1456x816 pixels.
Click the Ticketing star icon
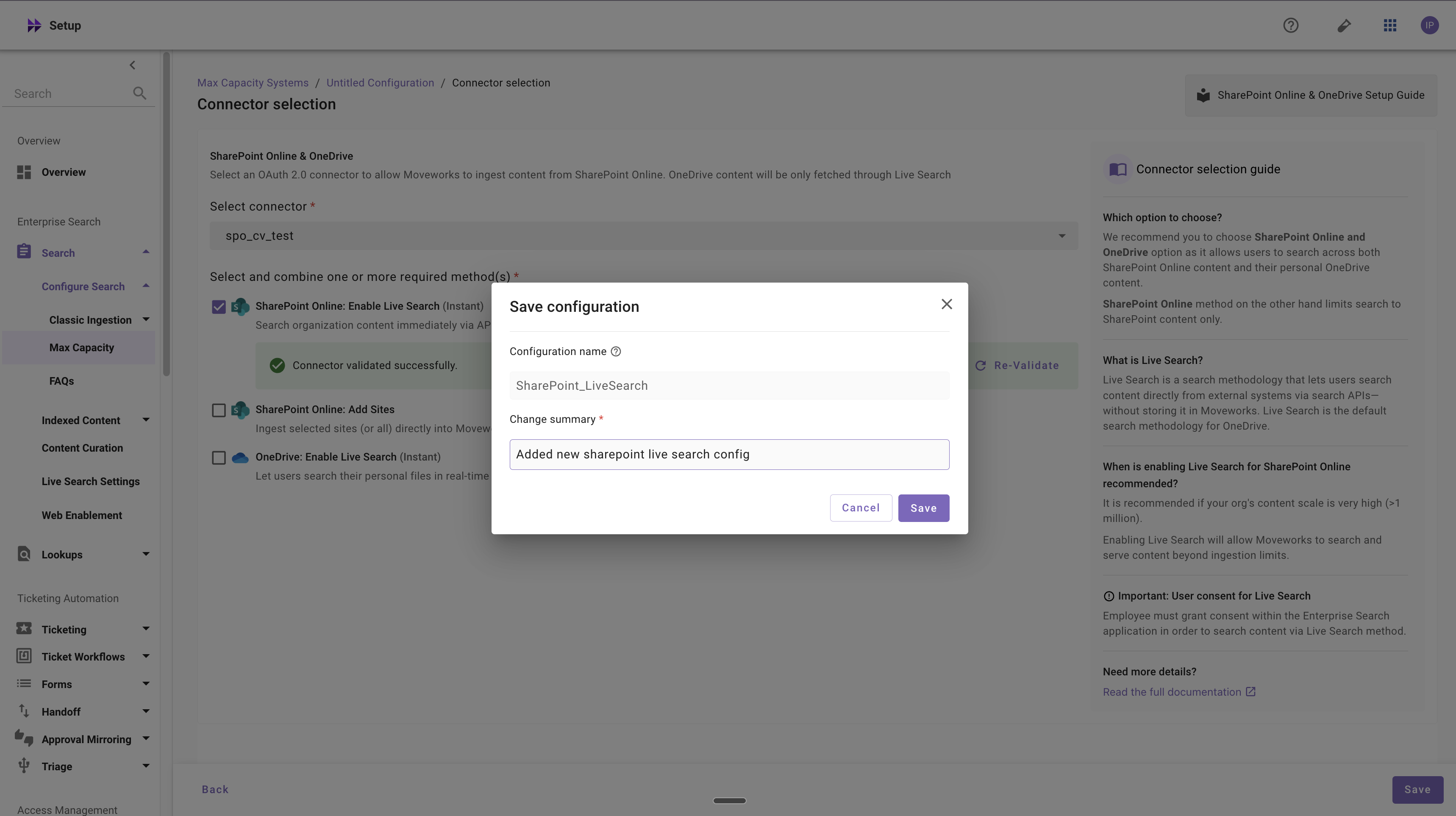tap(24, 628)
